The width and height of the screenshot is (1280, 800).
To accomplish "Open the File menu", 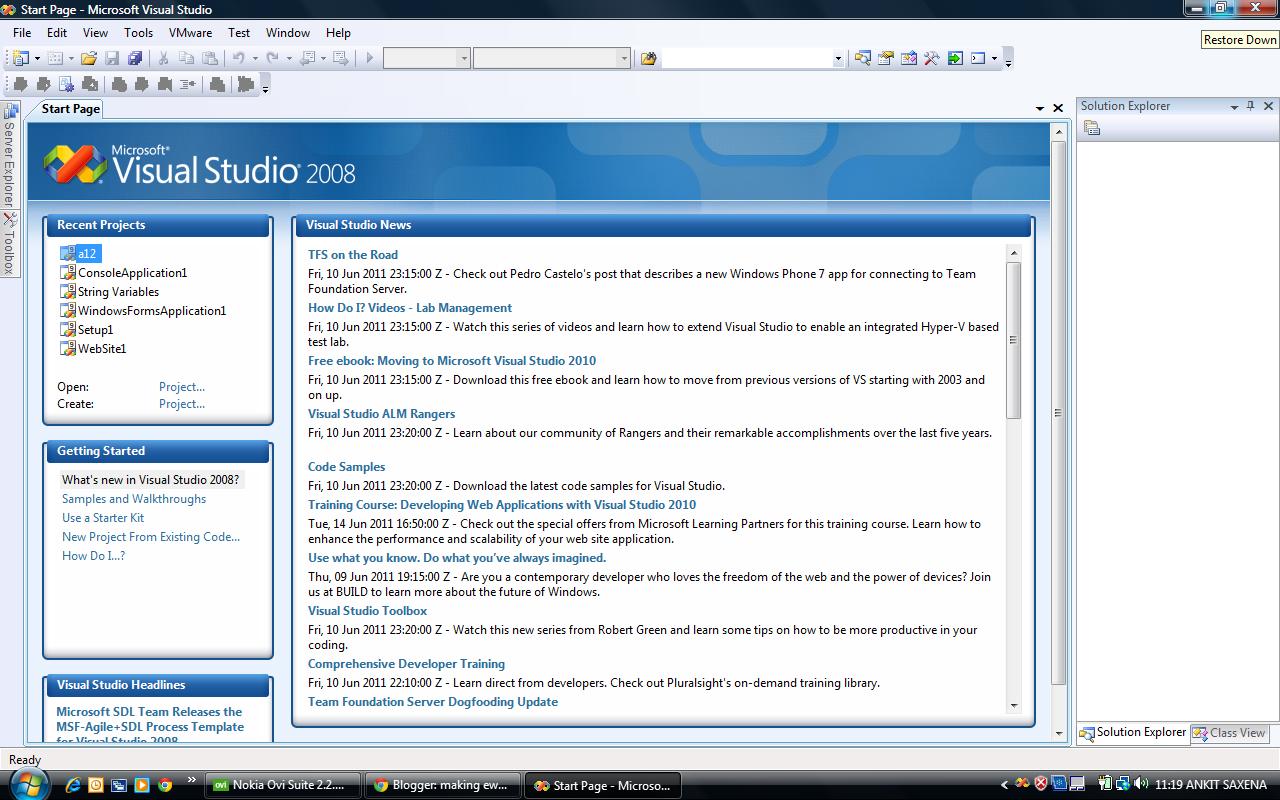I will pos(22,33).
